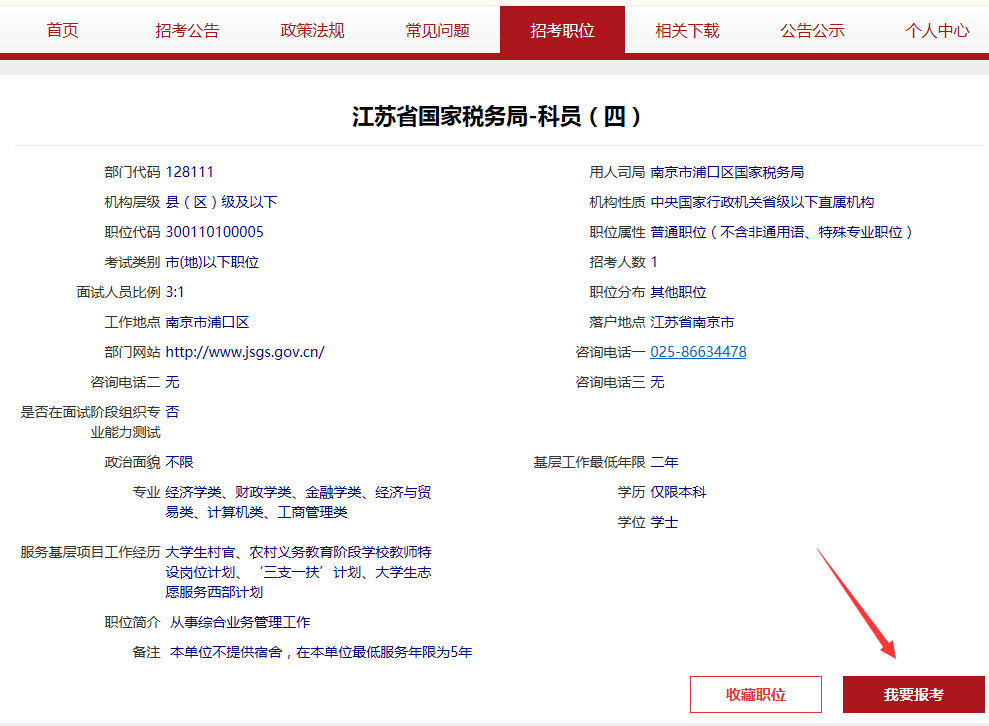989x726 pixels.
Task: Click the 咨询电话三 label
Action: pyautogui.click(x=611, y=382)
